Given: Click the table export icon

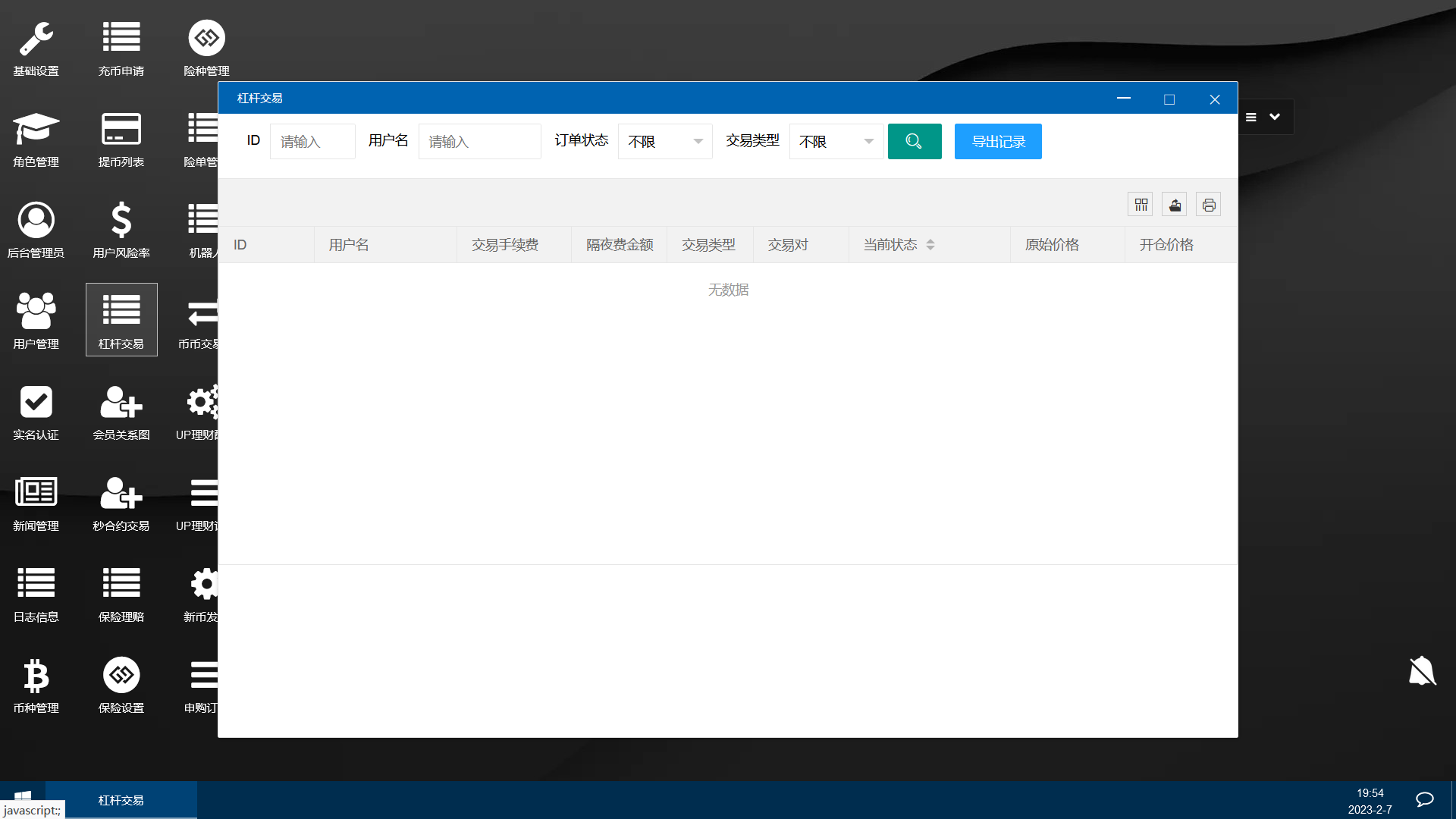Looking at the screenshot, I should pyautogui.click(x=1175, y=205).
